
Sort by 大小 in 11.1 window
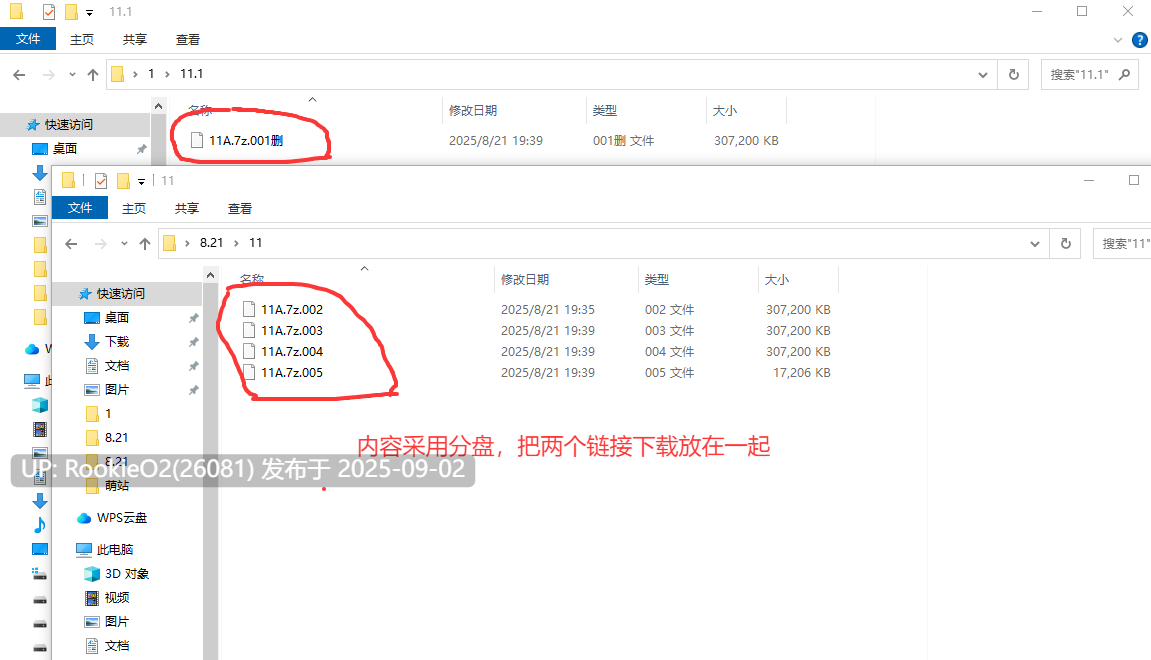click(x=725, y=110)
